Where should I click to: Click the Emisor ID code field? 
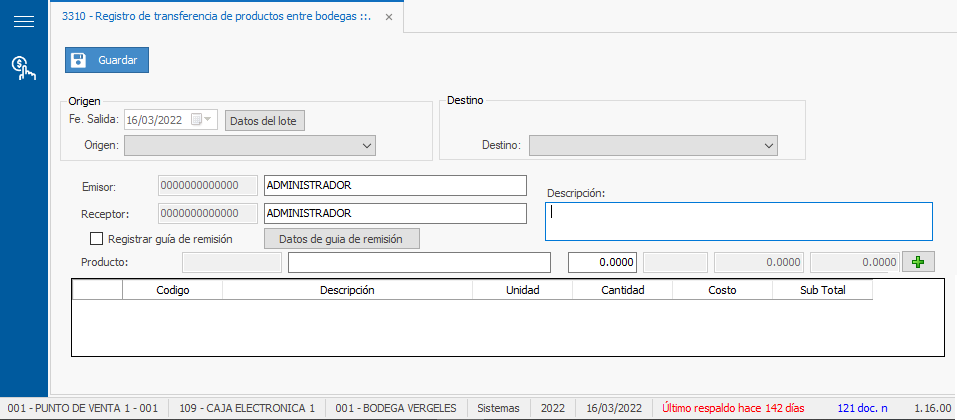208,186
